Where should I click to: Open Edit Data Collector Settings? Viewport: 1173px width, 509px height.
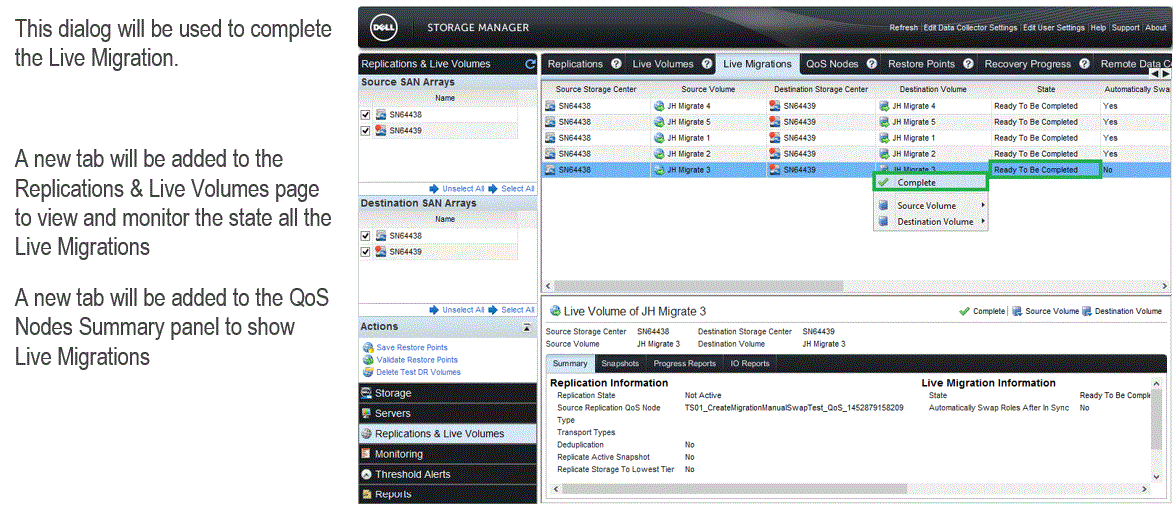(x=970, y=28)
